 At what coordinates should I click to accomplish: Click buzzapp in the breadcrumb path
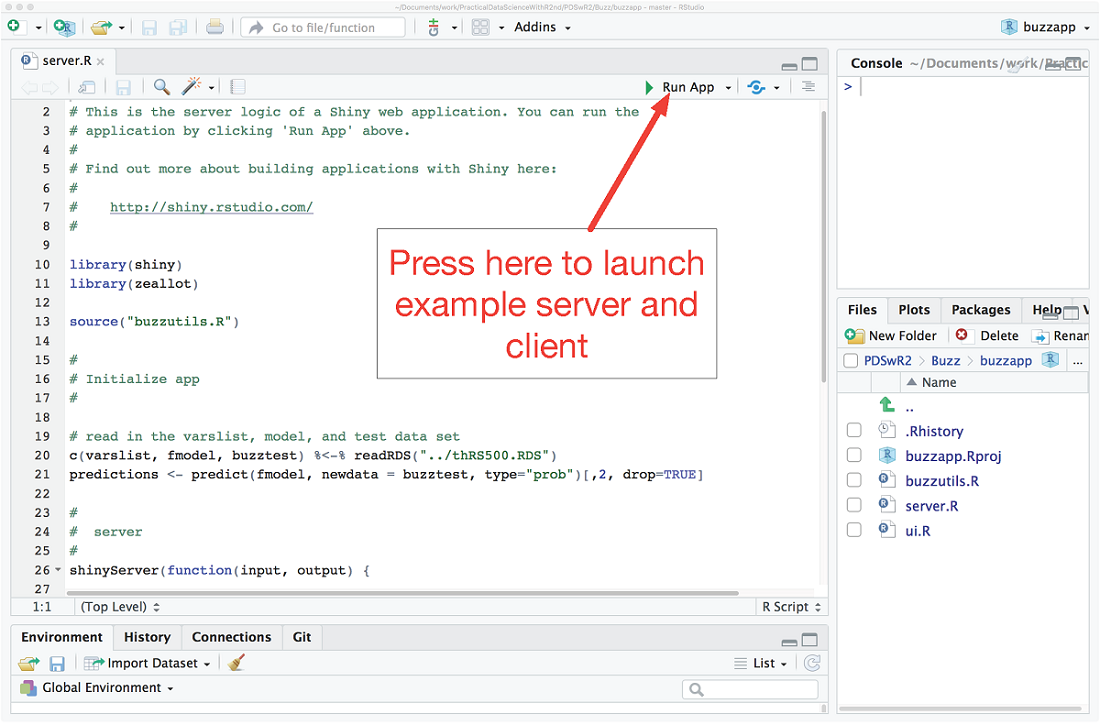(x=1006, y=361)
